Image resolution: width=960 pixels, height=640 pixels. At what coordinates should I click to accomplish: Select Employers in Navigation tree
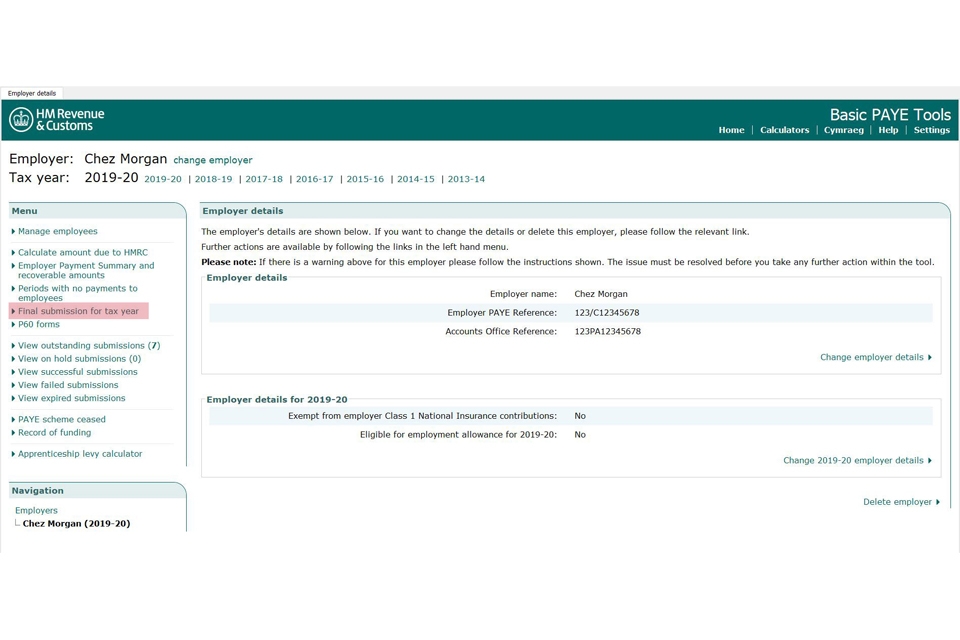(x=36, y=510)
